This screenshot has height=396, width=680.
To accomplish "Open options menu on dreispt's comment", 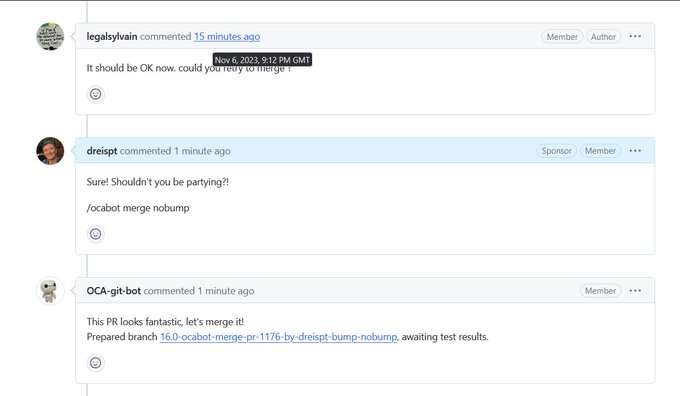I will click(x=635, y=151).
